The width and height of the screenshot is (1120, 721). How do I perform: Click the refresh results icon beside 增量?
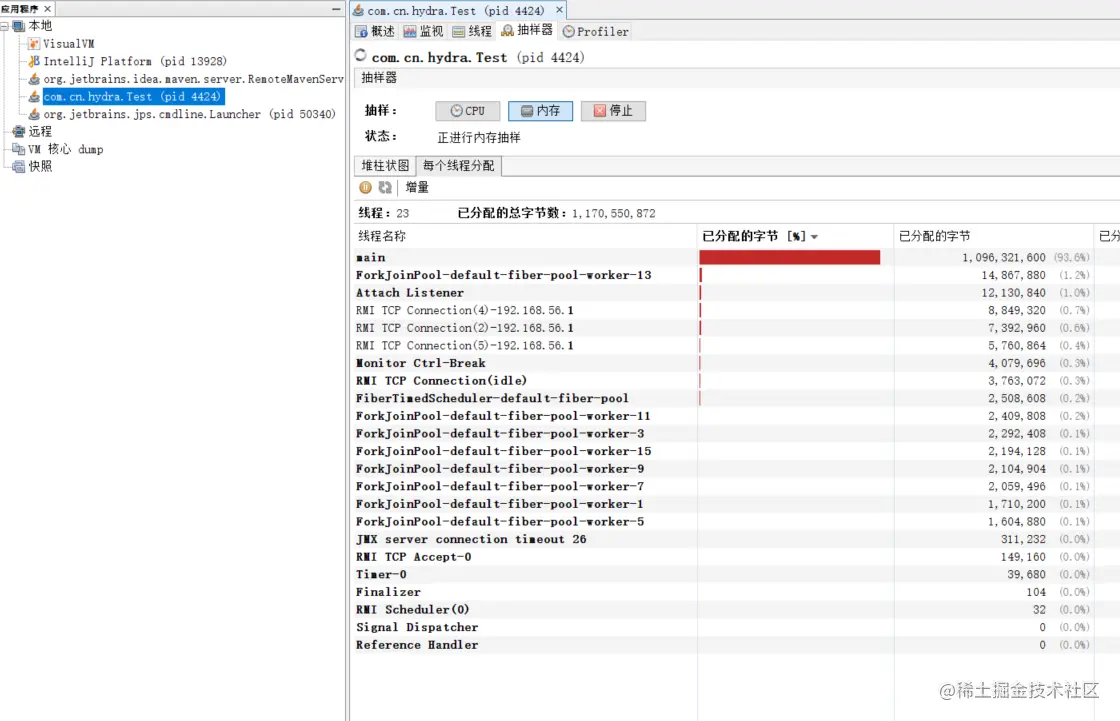(x=385, y=187)
